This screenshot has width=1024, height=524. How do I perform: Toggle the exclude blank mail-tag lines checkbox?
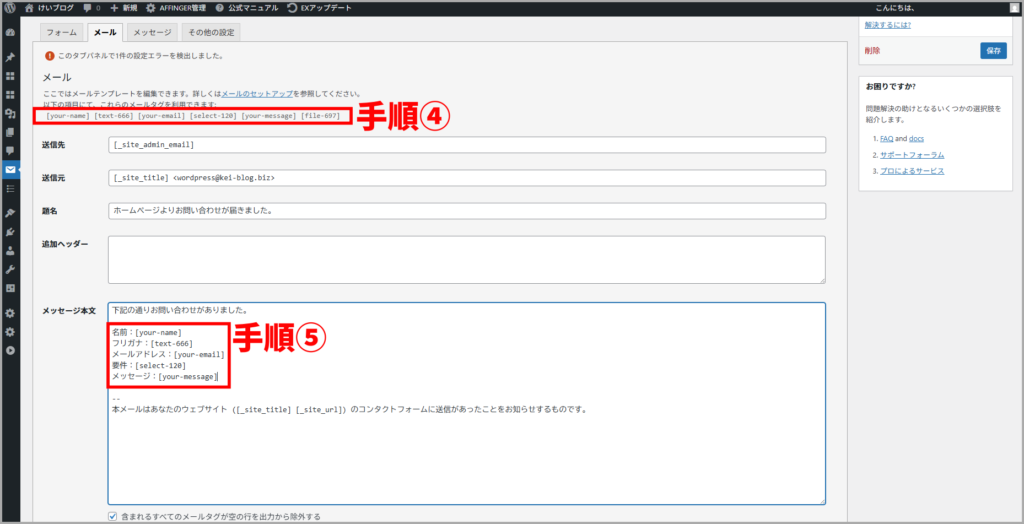point(113,516)
